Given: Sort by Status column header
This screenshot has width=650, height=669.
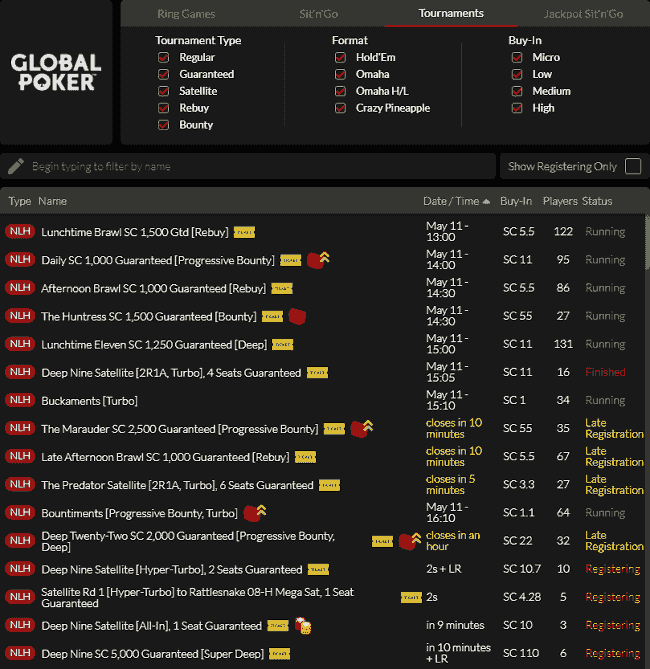Looking at the screenshot, I should 597,201.
